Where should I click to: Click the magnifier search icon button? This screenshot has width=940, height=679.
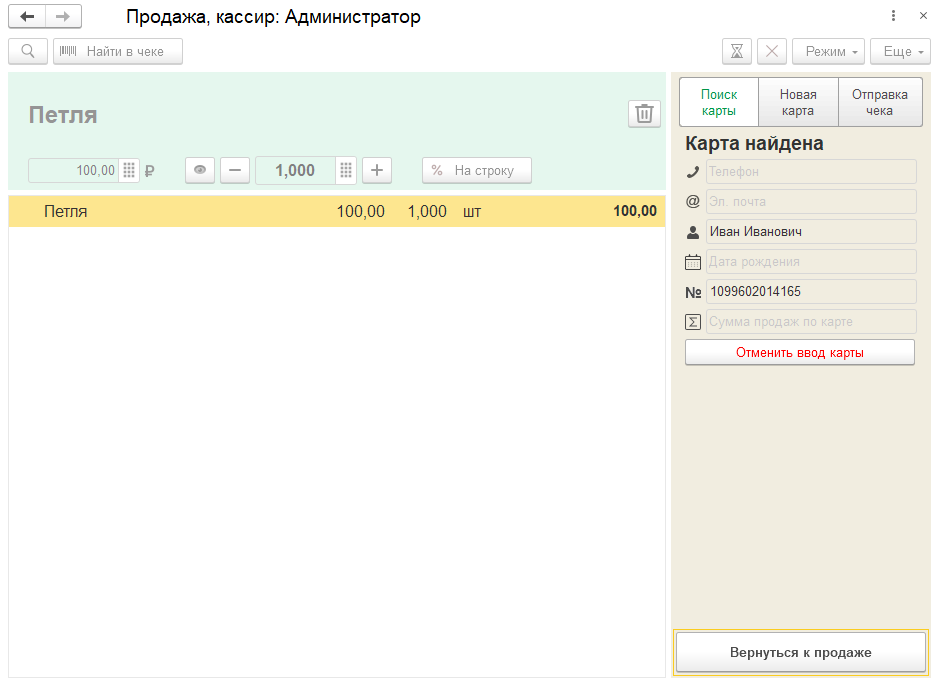click(28, 51)
